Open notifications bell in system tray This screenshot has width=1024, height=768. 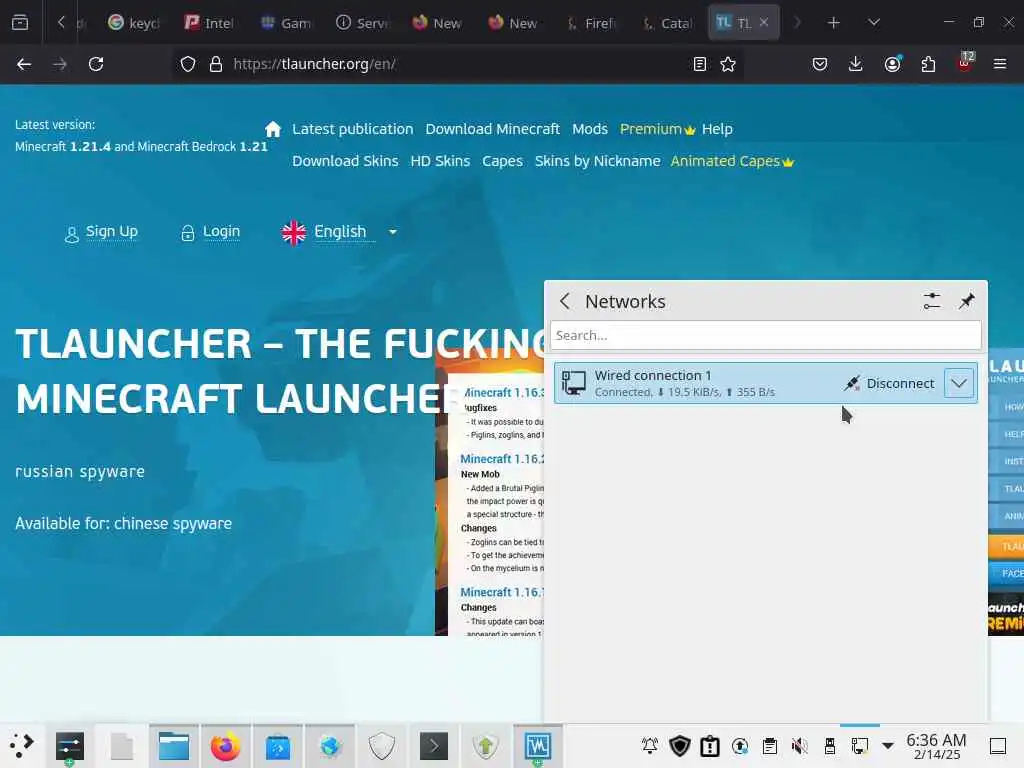click(650, 745)
